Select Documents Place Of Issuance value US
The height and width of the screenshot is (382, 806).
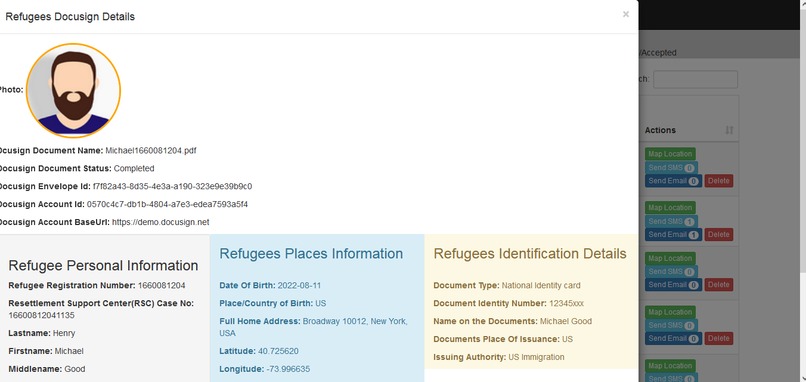[567, 339]
